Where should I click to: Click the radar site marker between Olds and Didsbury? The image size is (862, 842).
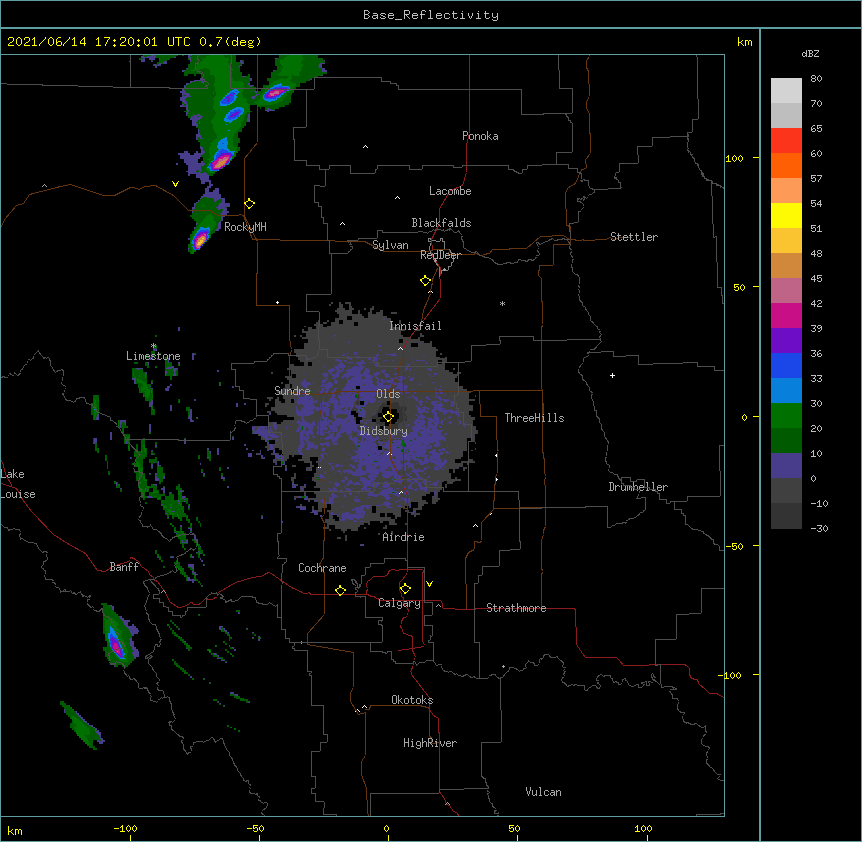click(388, 417)
